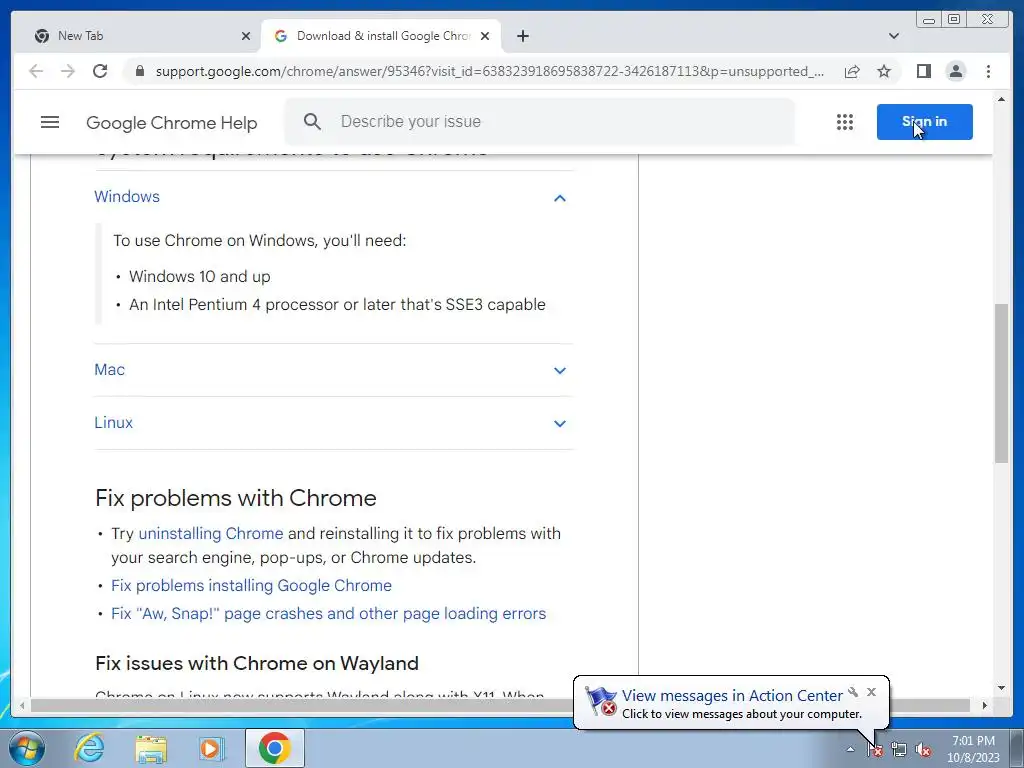
Task: Click the vertical scrollbar thumb
Action: pos(1002,383)
